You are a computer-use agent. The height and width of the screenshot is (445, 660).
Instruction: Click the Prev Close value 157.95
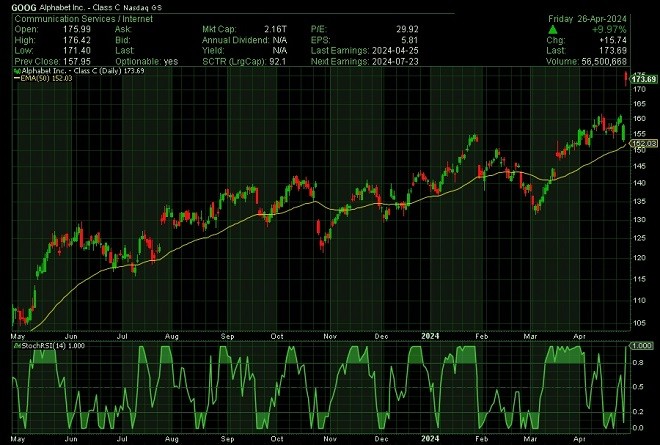coord(77,61)
